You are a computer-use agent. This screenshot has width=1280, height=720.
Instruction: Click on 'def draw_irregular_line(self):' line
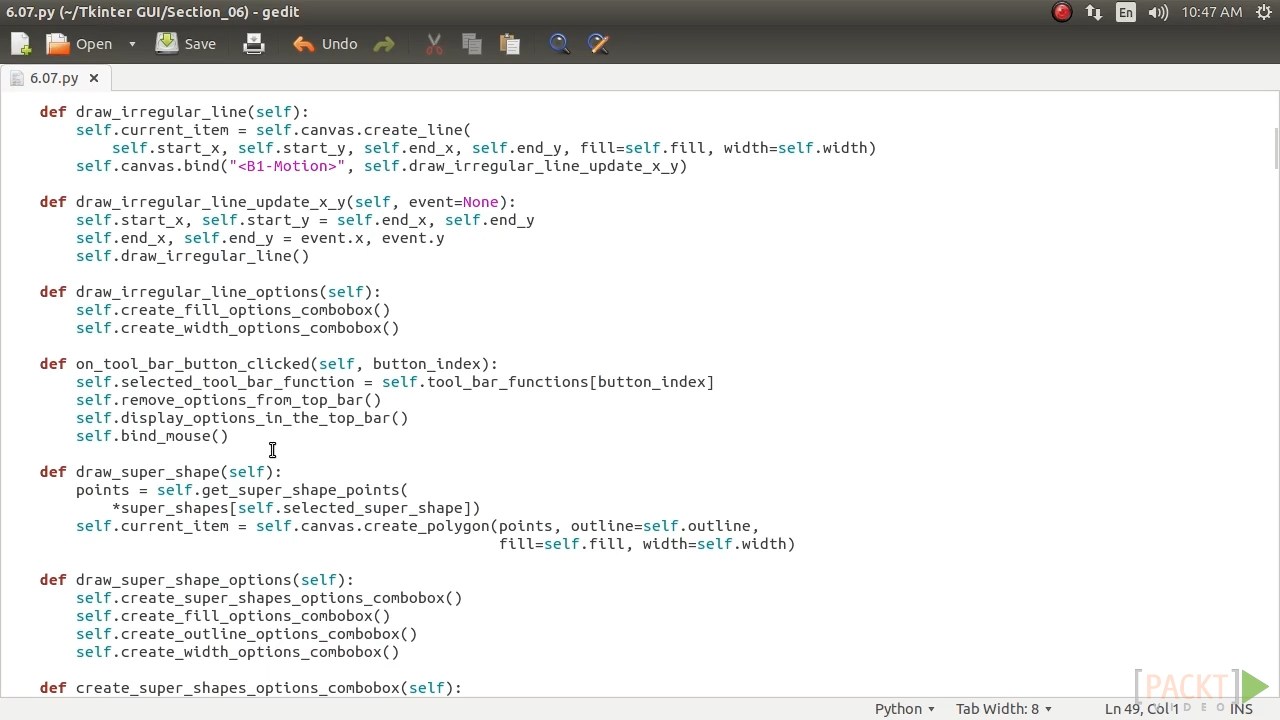pos(174,112)
